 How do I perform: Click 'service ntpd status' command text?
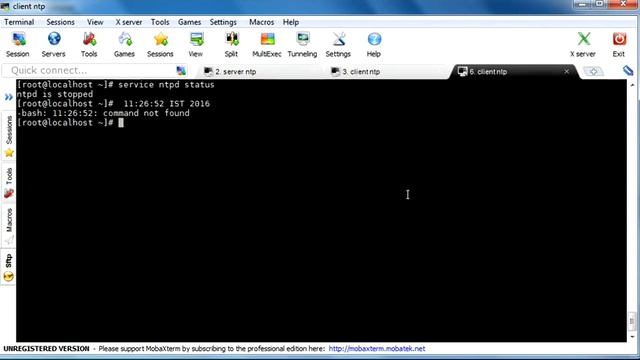click(x=166, y=85)
